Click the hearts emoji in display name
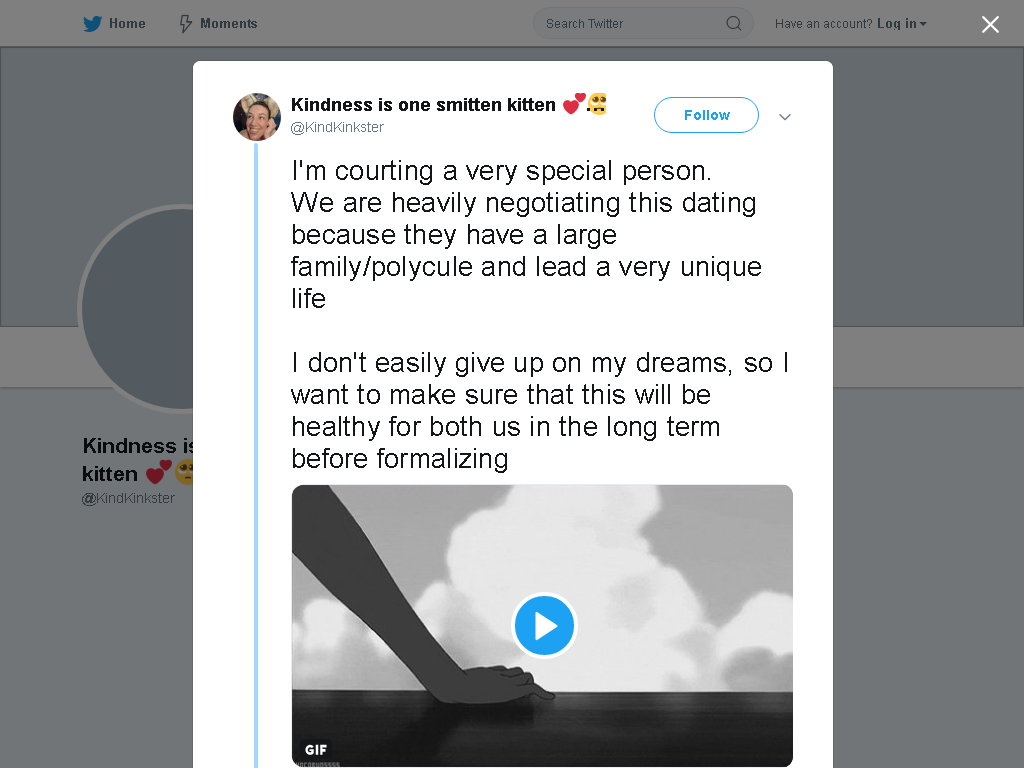Image resolution: width=1024 pixels, height=768 pixels. pos(574,104)
